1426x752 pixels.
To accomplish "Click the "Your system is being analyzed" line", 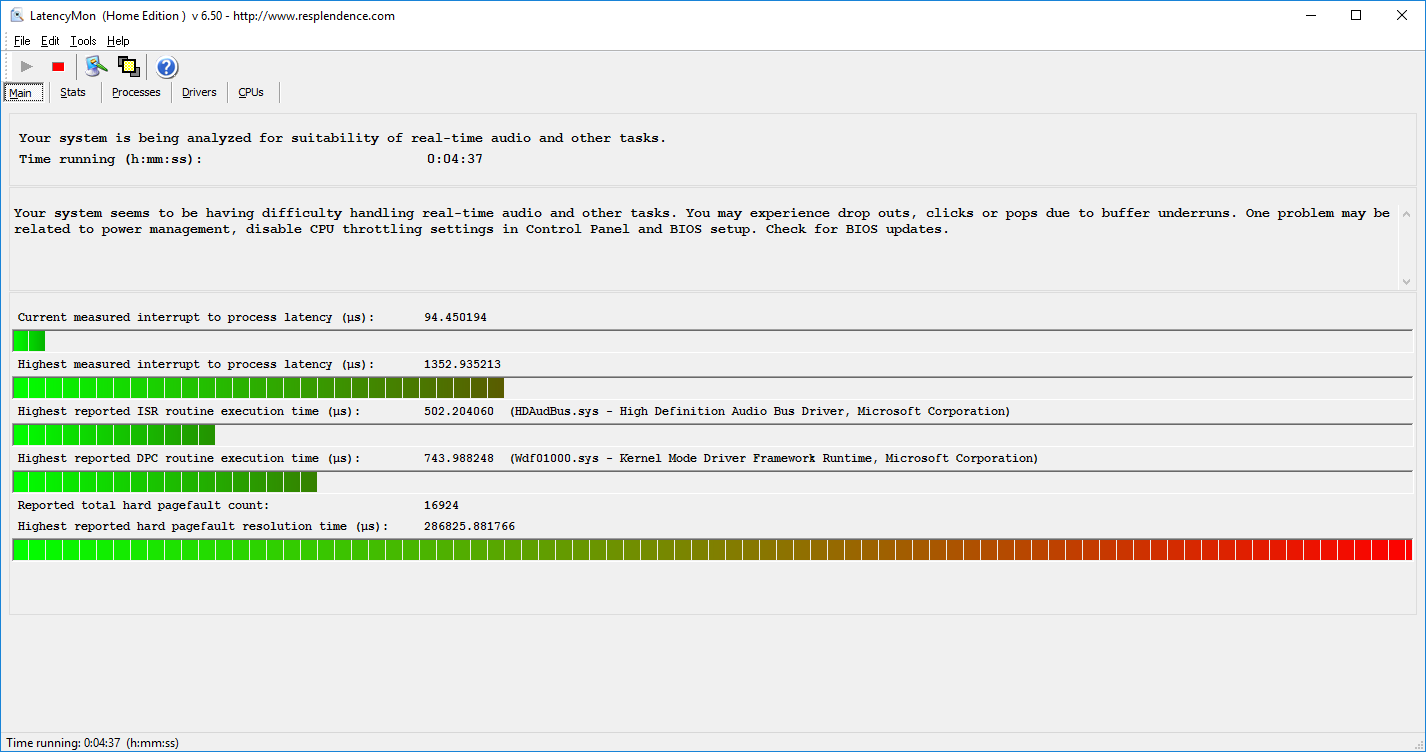I will pyautogui.click(x=342, y=138).
